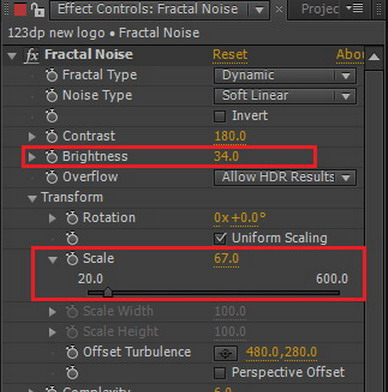Enable the Contrast keyframe stopwatch

coord(52,136)
